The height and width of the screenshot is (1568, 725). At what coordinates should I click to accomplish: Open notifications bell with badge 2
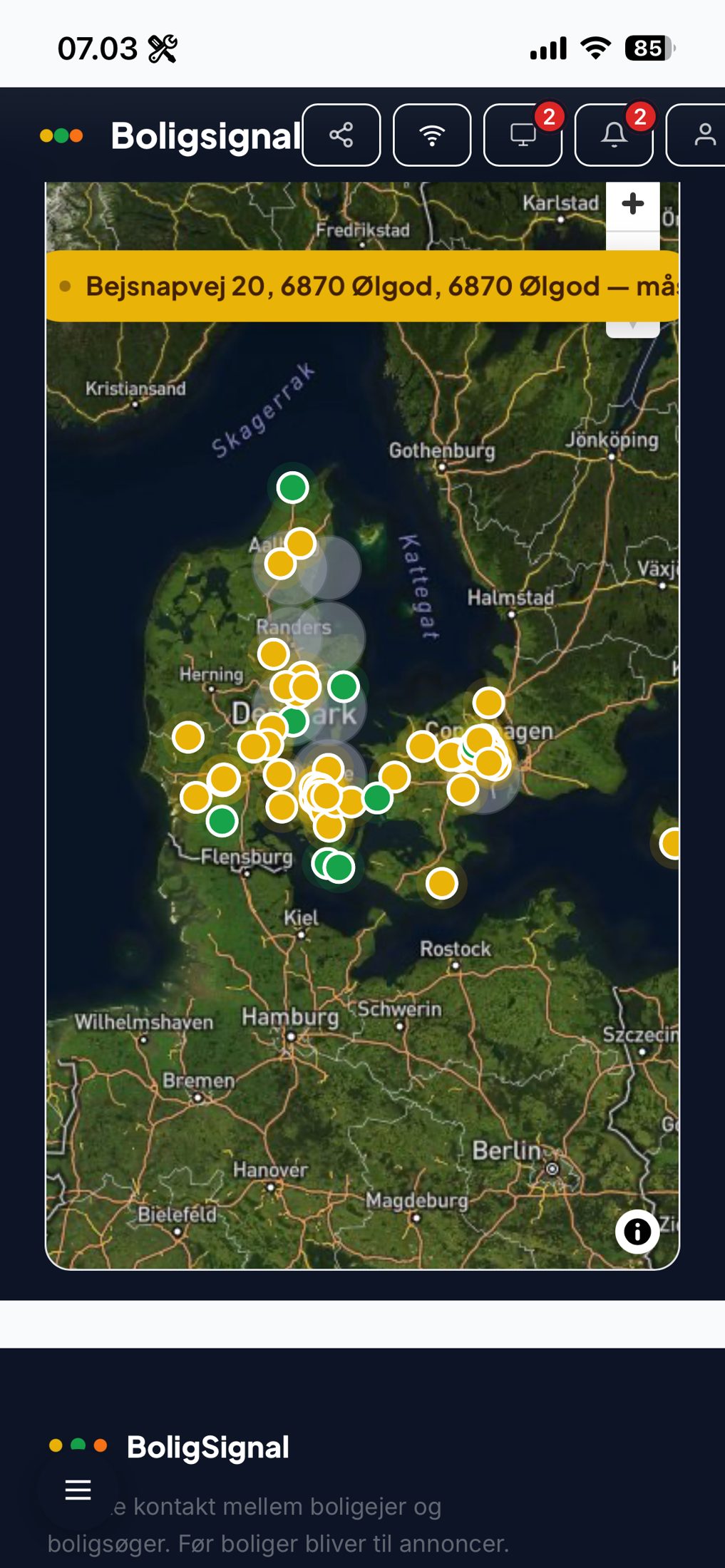coord(614,135)
